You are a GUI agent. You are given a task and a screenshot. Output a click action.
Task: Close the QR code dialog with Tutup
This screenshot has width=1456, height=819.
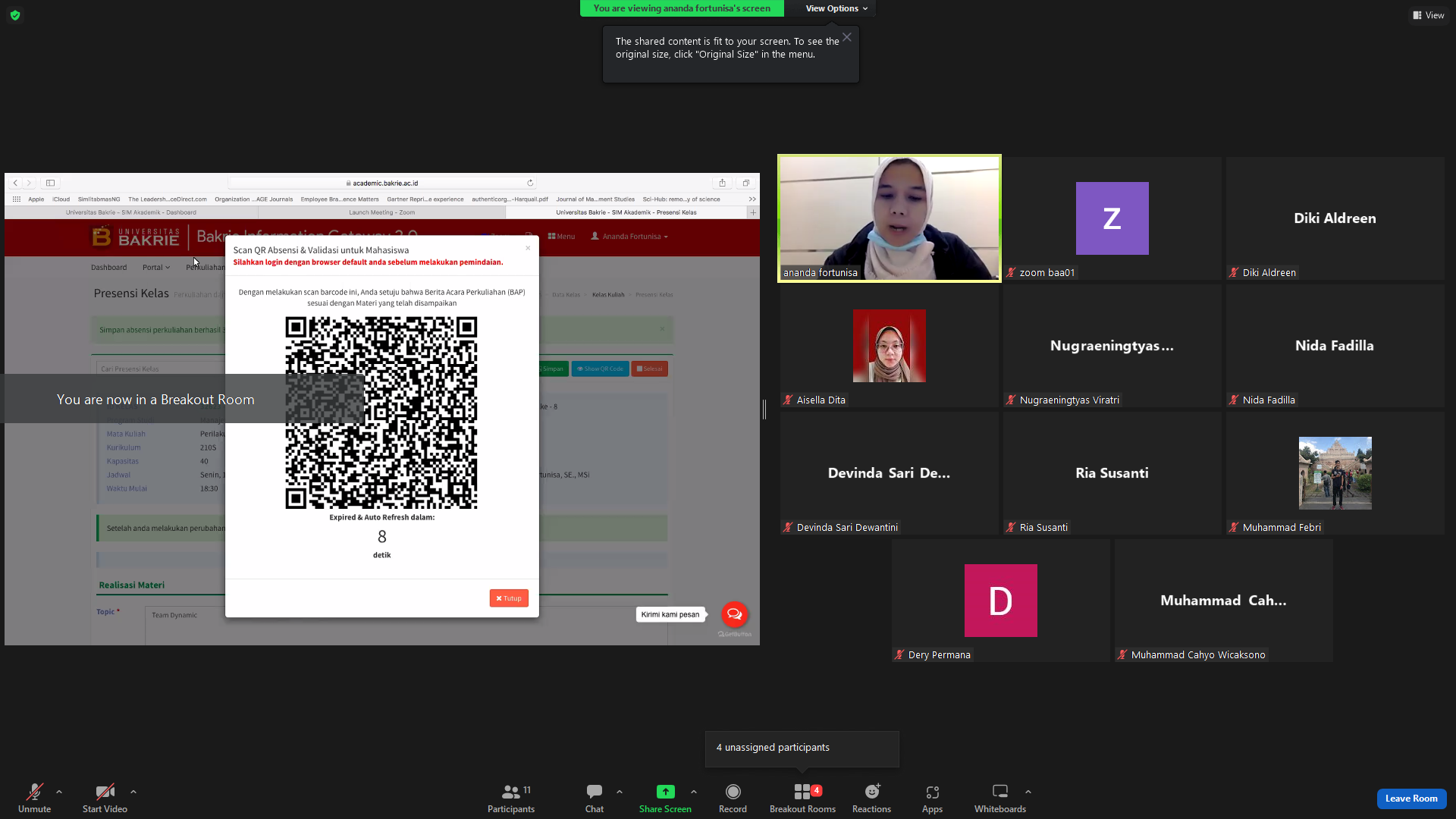[x=509, y=598]
